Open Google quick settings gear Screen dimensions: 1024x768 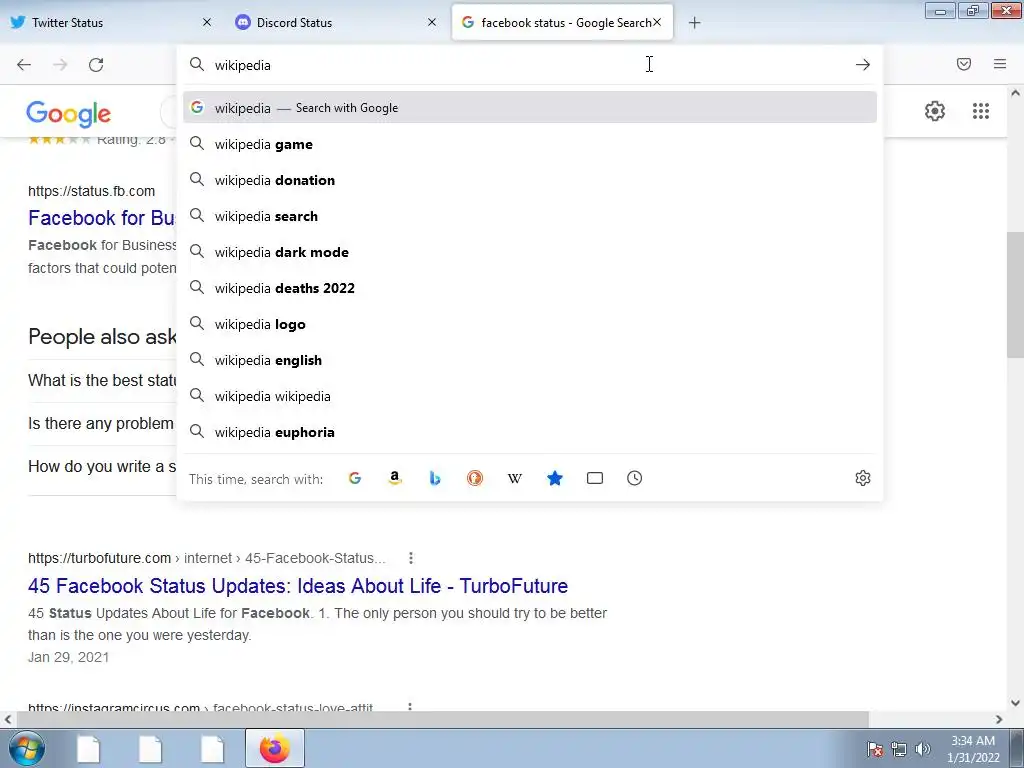coord(935,111)
